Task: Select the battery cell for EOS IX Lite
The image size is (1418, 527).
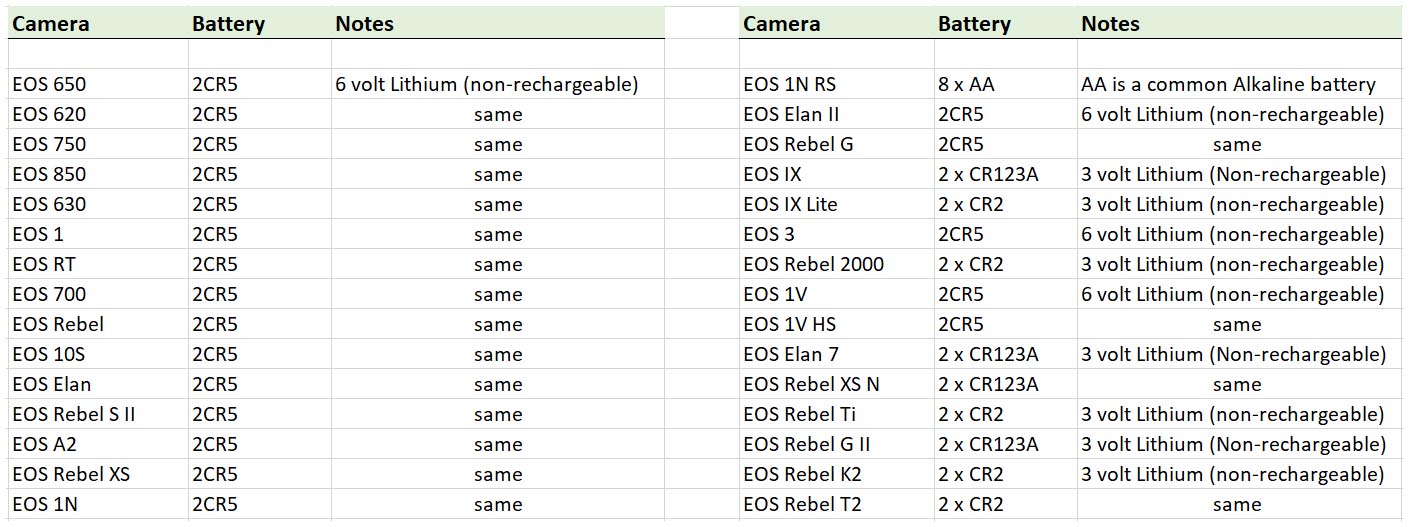Action: (970, 205)
